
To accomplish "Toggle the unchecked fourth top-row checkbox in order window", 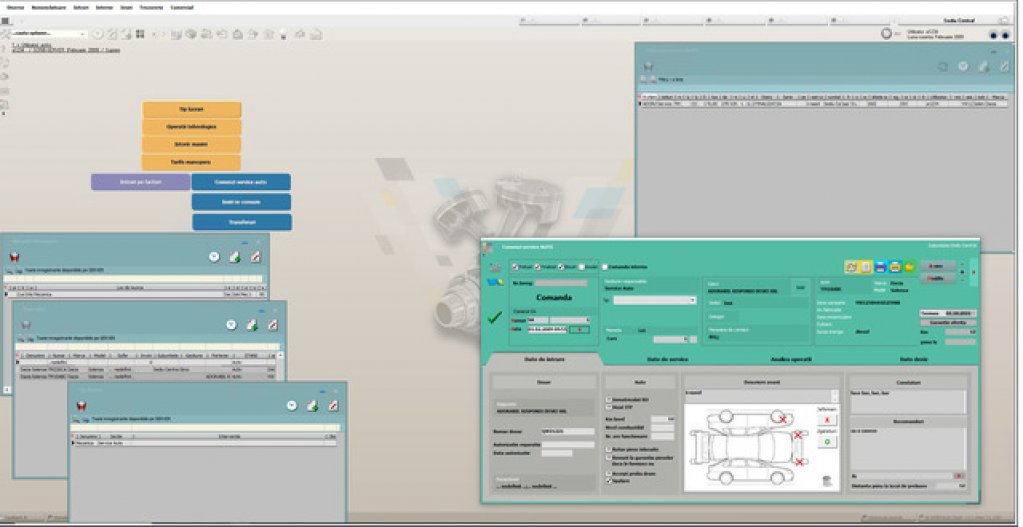I will (x=581, y=267).
